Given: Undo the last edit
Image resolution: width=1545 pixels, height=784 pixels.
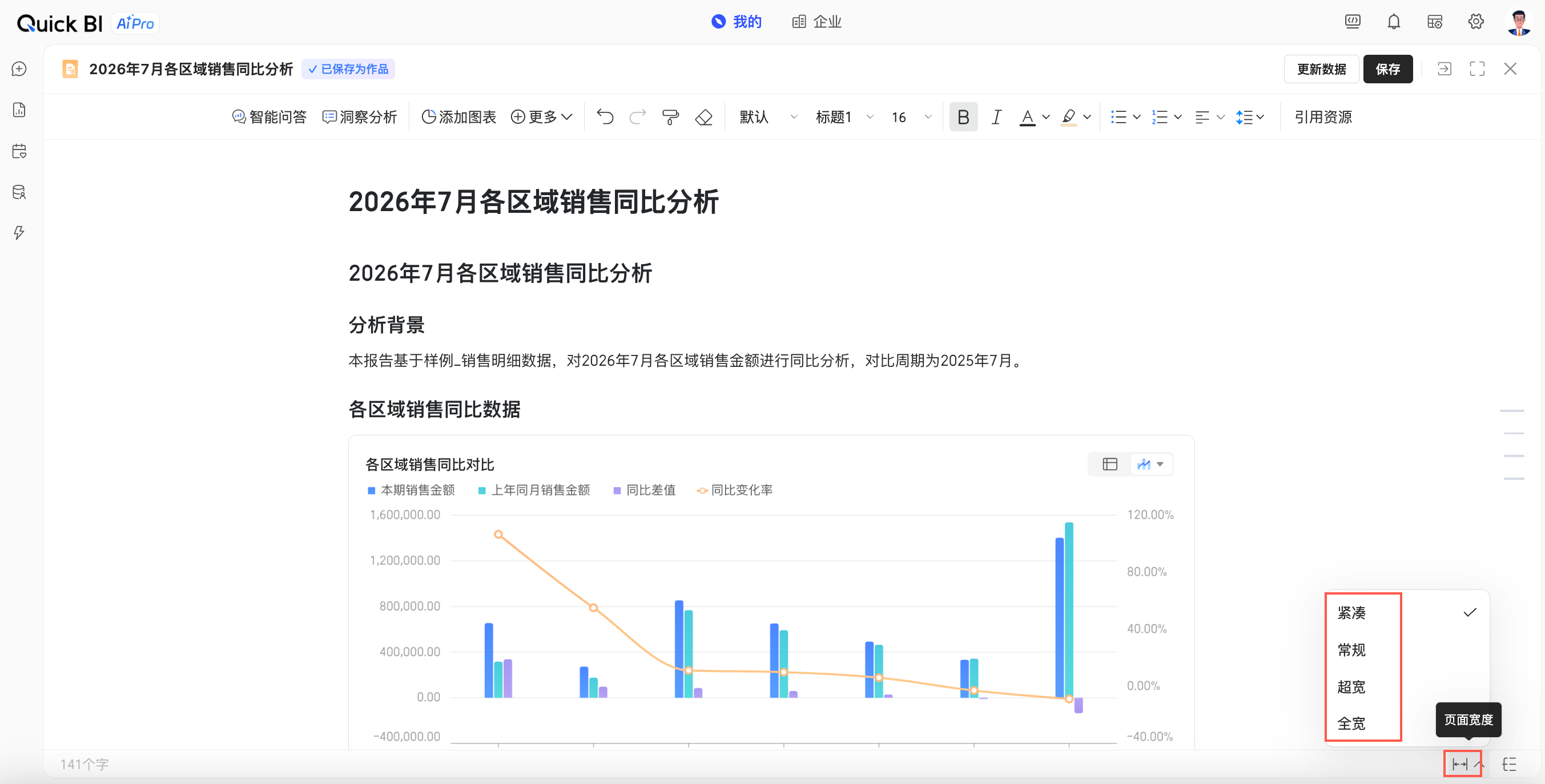Looking at the screenshot, I should (x=605, y=117).
